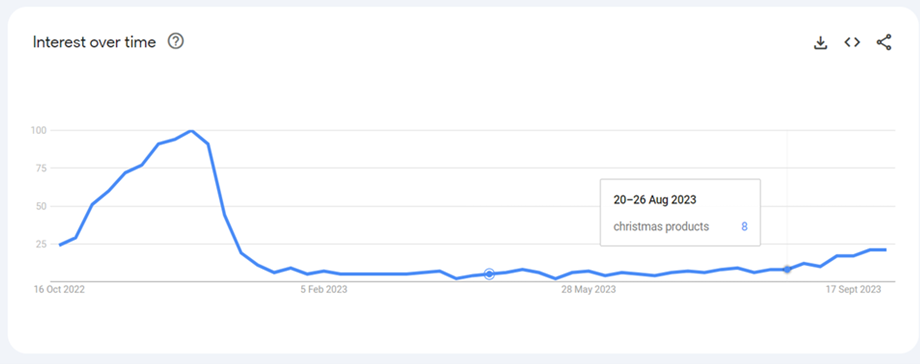The height and width of the screenshot is (364, 920).
Task: Click the "Interest over time" heading
Action: coord(94,42)
